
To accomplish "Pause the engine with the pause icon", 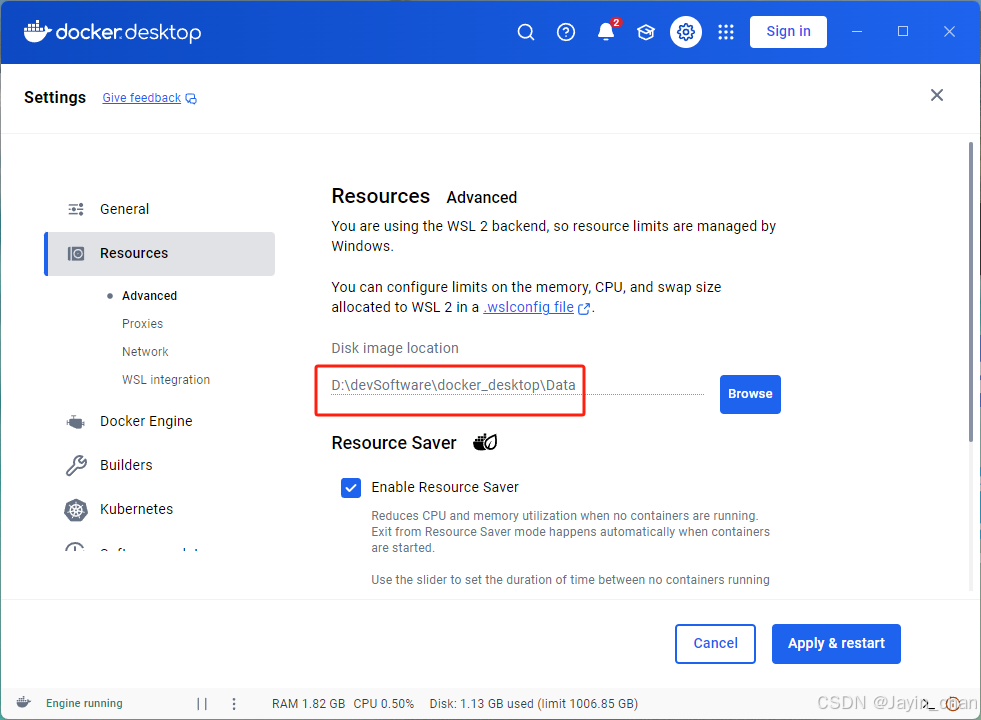I will point(202,704).
